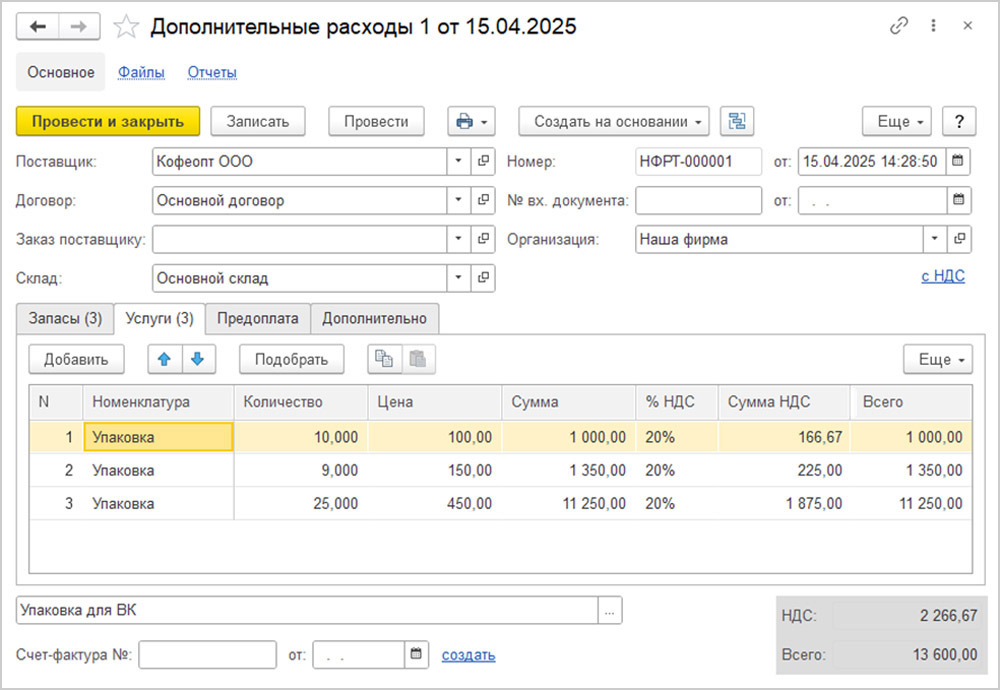The width and height of the screenshot is (1000, 690).
Task: Click the Цена column header
Action: pos(435,402)
